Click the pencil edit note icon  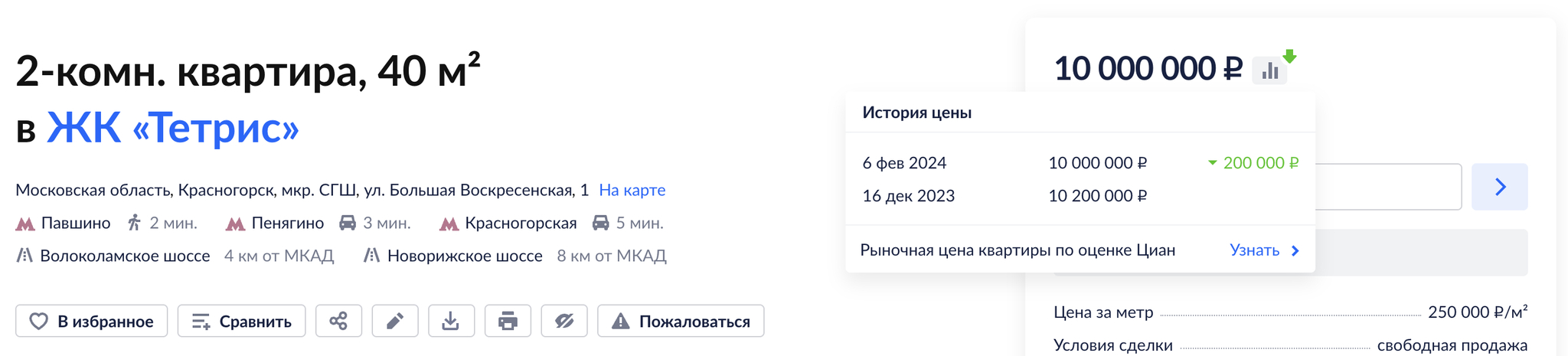pos(395,321)
